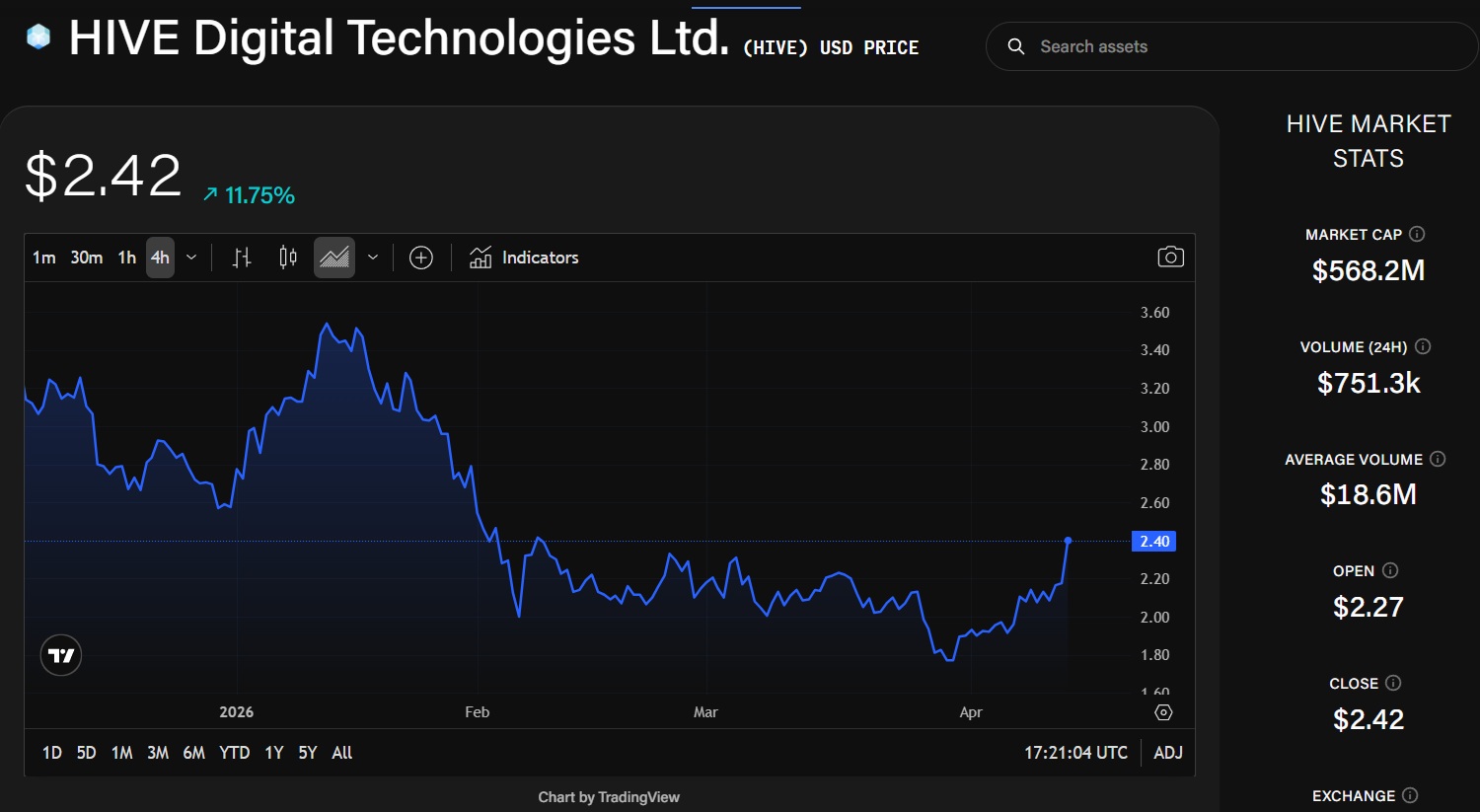The height and width of the screenshot is (812, 1480).
Task: Expand the chart style dropdown arrow
Action: click(x=373, y=258)
